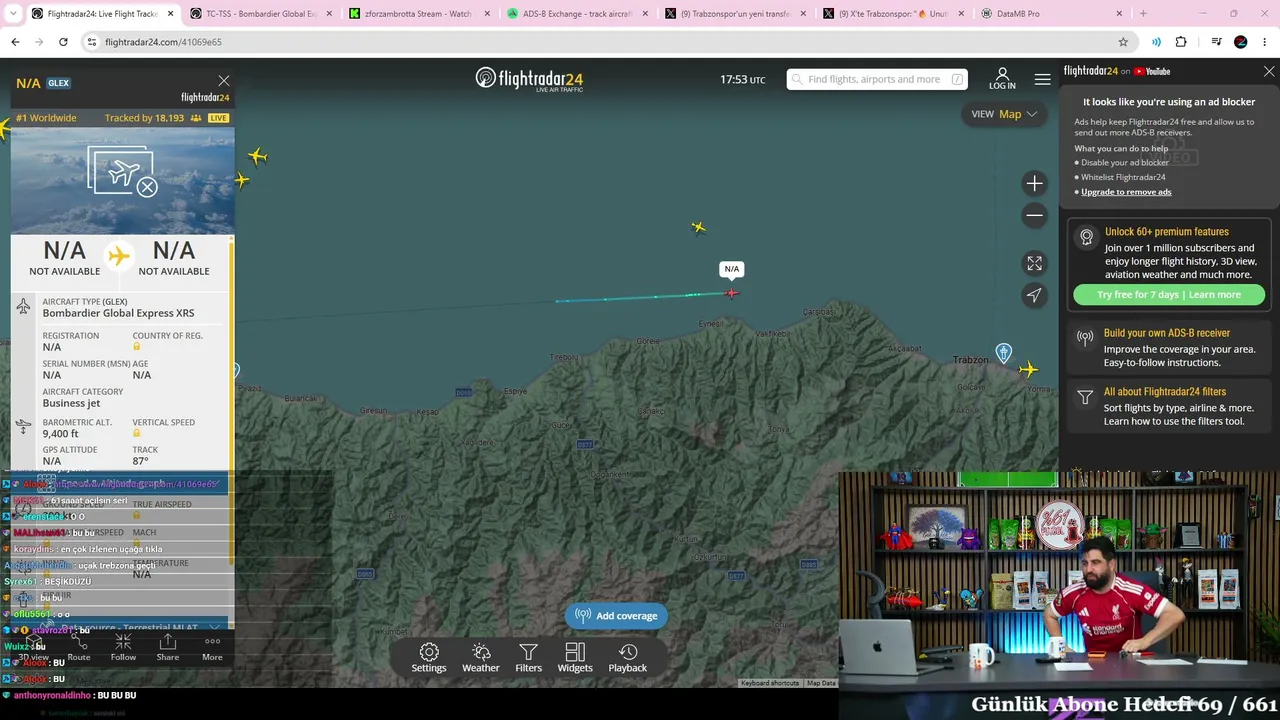This screenshot has width=1280, height=720.
Task: Switch to the ADS-B Exchange tab
Action: tap(578, 14)
